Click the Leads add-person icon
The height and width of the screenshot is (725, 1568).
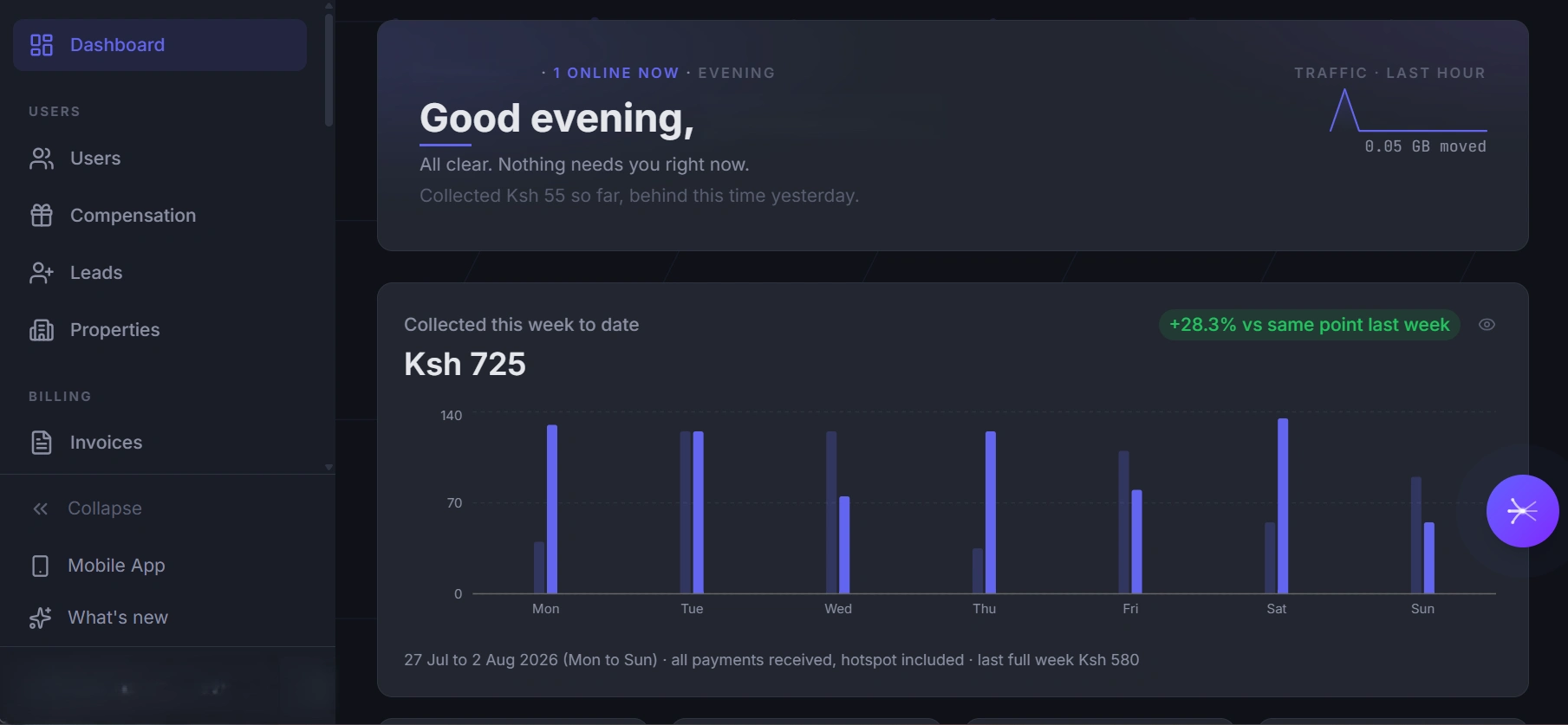point(42,273)
